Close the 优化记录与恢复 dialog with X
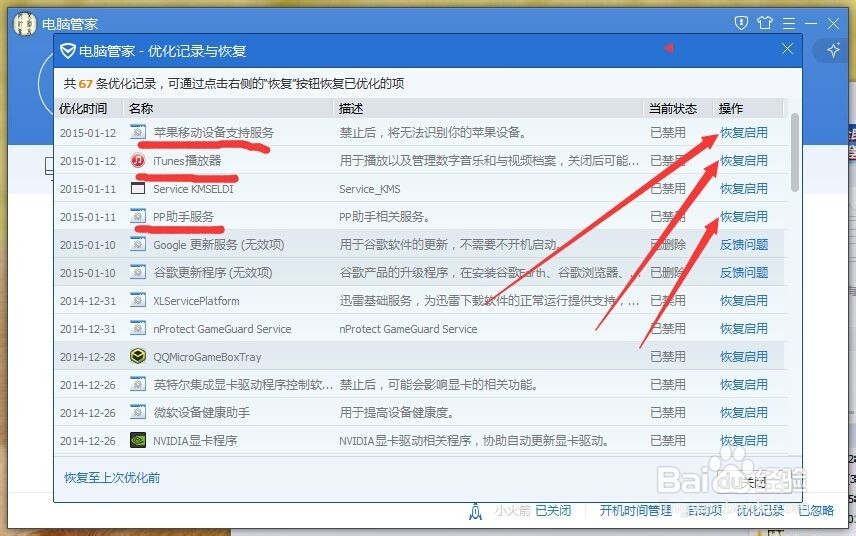This screenshot has height=536, width=856. [787, 49]
